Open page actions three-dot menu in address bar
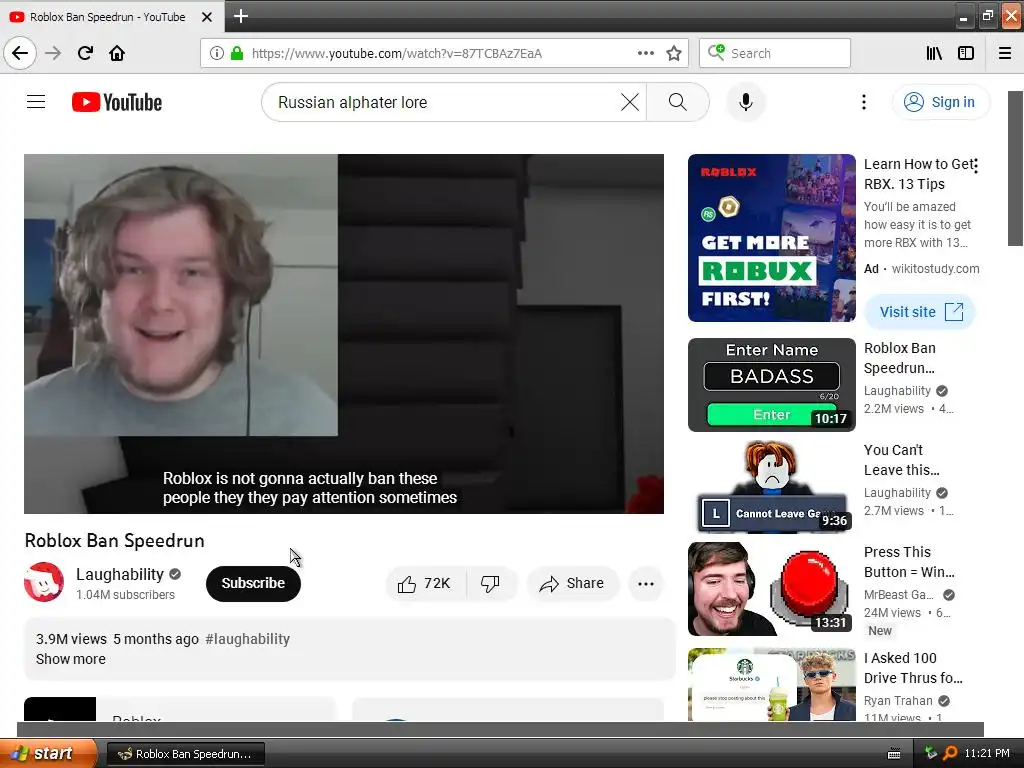 click(645, 53)
